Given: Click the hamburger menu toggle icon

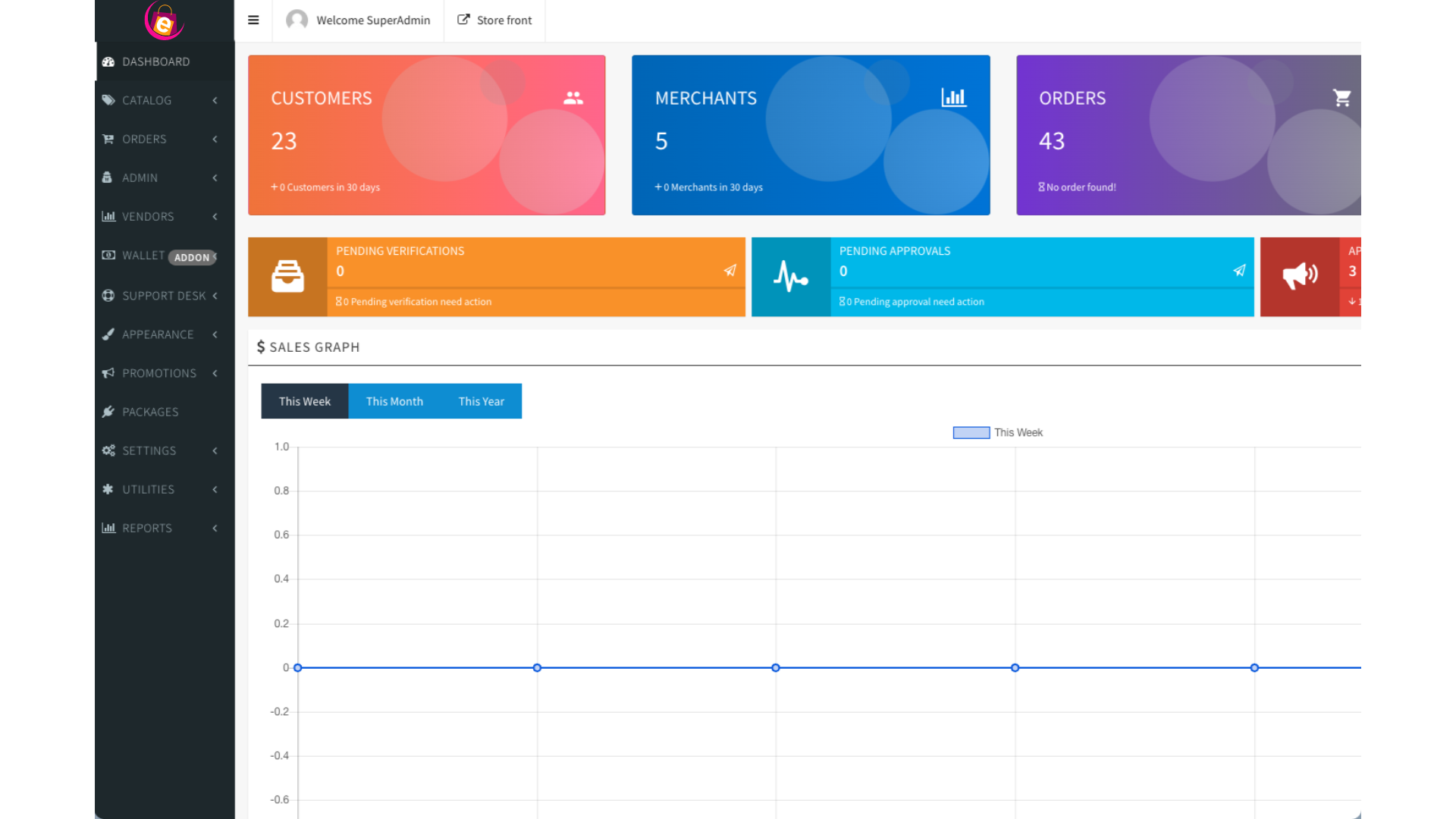Looking at the screenshot, I should coord(253,20).
